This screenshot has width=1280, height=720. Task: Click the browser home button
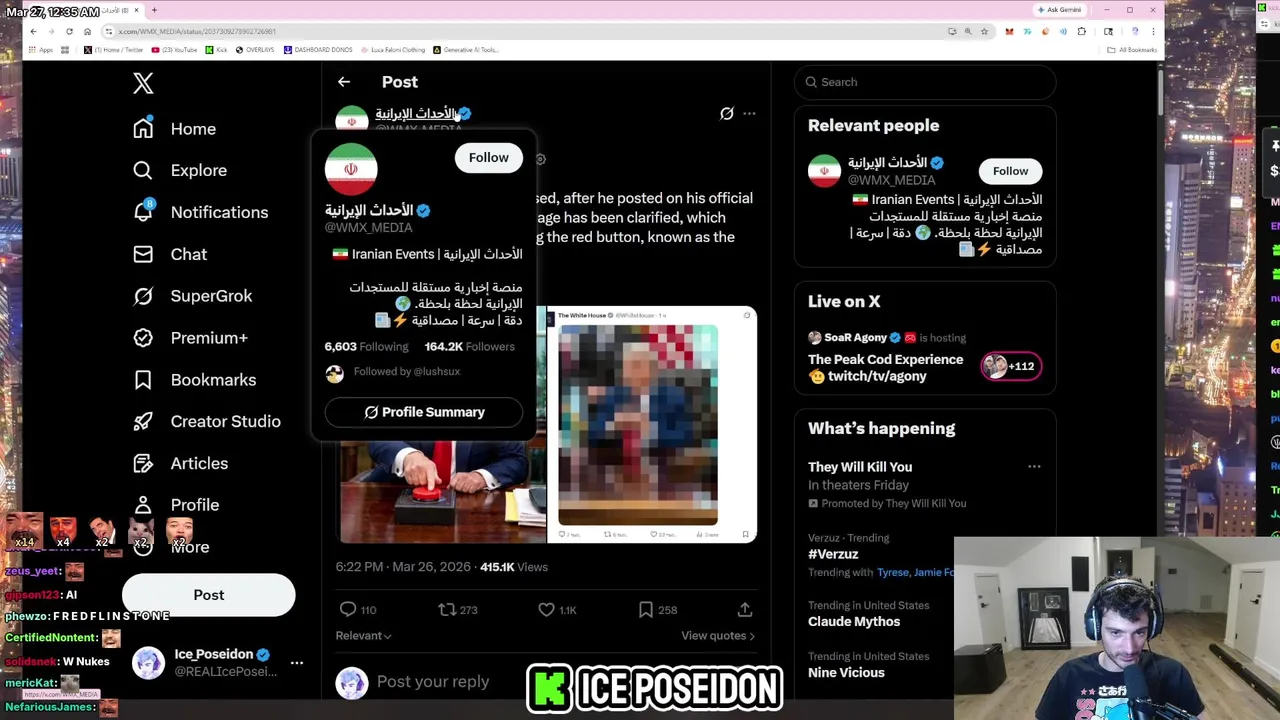click(87, 31)
